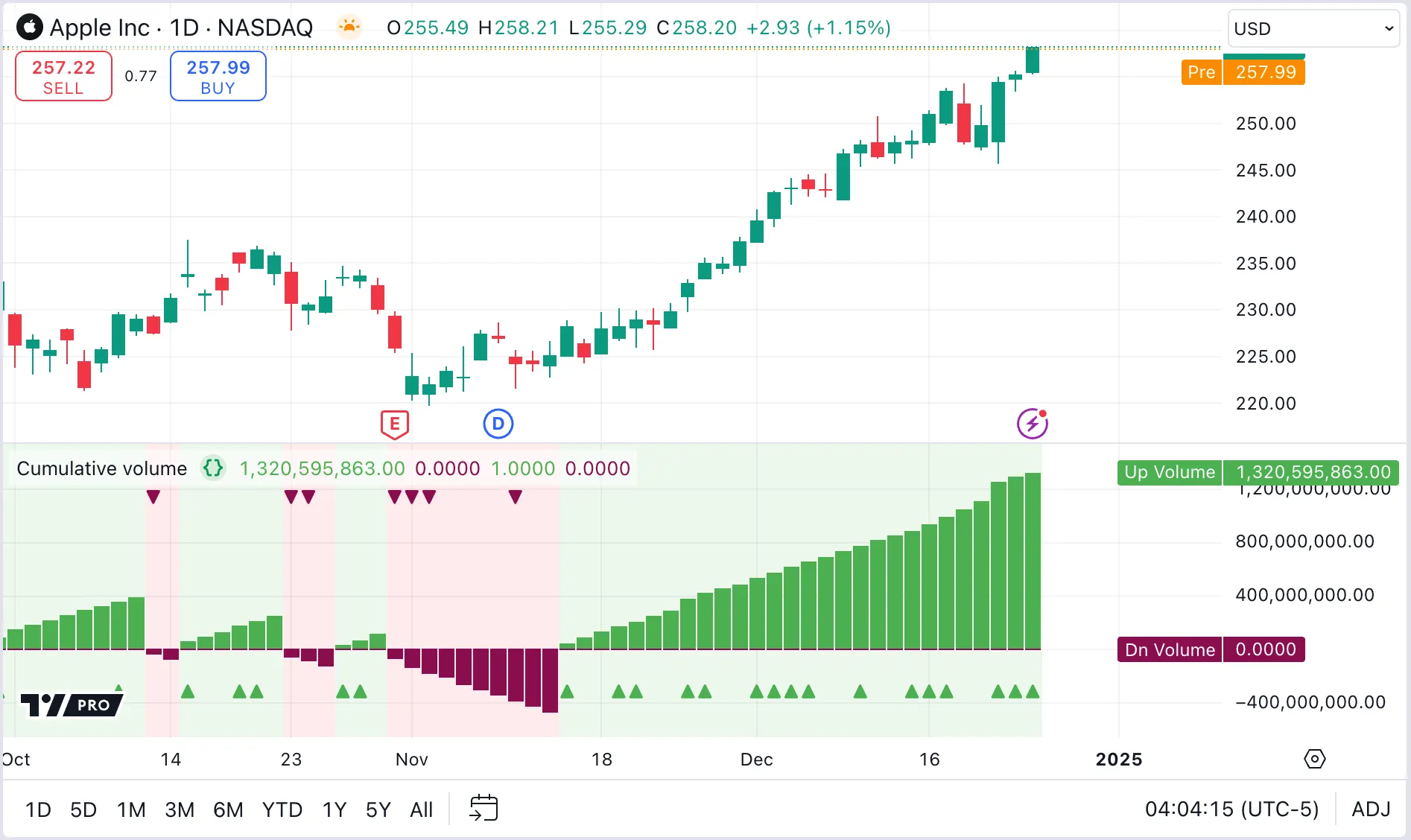The height and width of the screenshot is (840, 1411).
Task: Click the pre-market sun session icon
Action: 349,28
